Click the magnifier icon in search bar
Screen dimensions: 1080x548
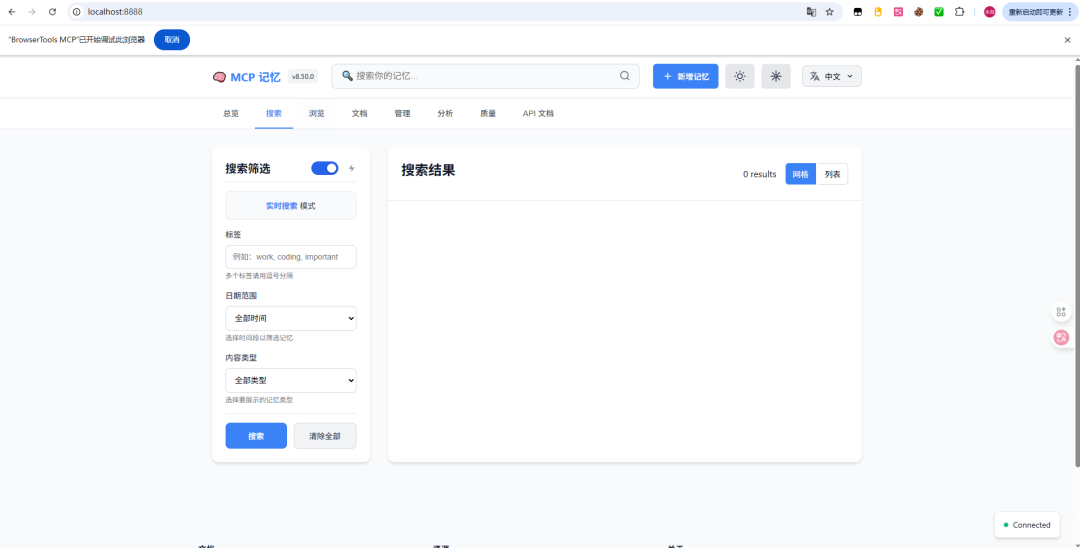point(625,76)
